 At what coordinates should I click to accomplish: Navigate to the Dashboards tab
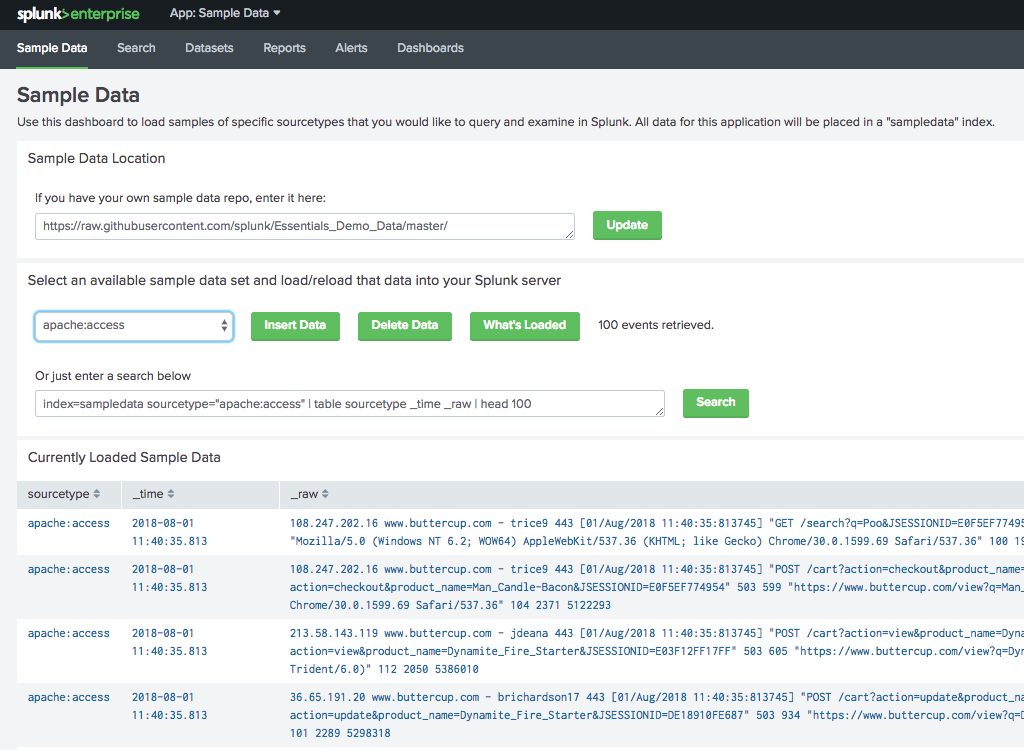(430, 48)
